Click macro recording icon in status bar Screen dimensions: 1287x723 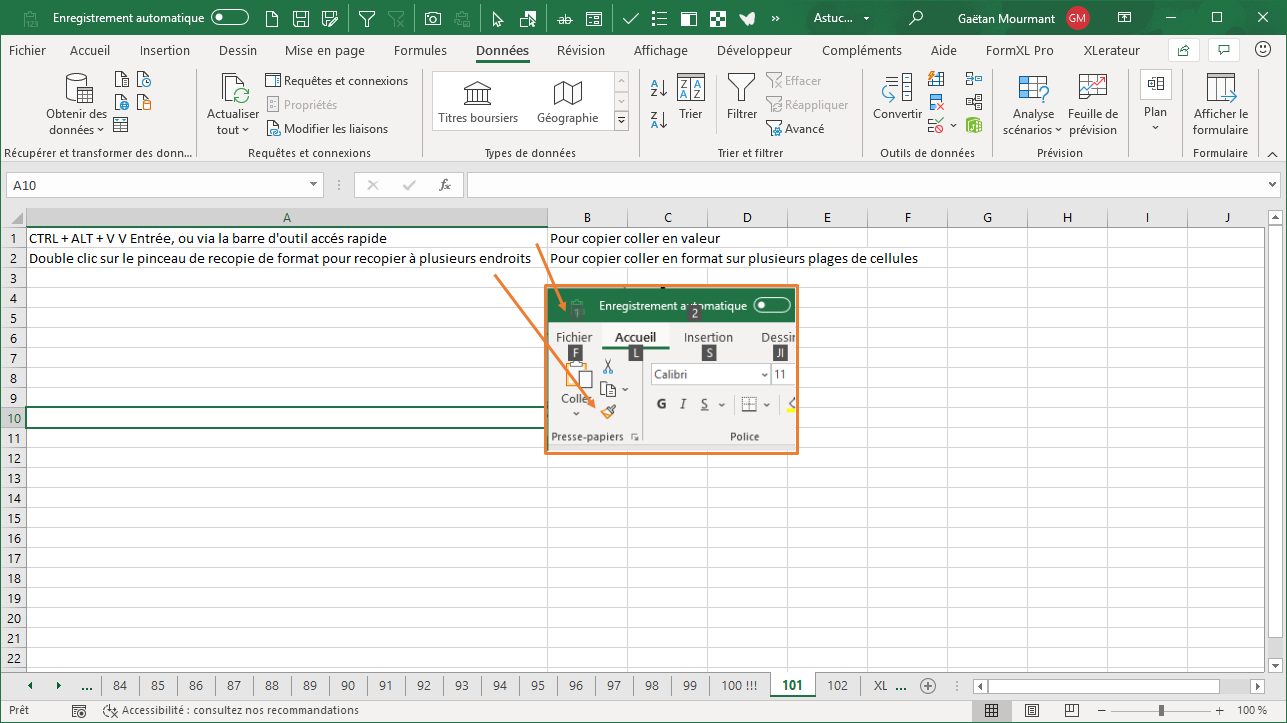point(79,711)
